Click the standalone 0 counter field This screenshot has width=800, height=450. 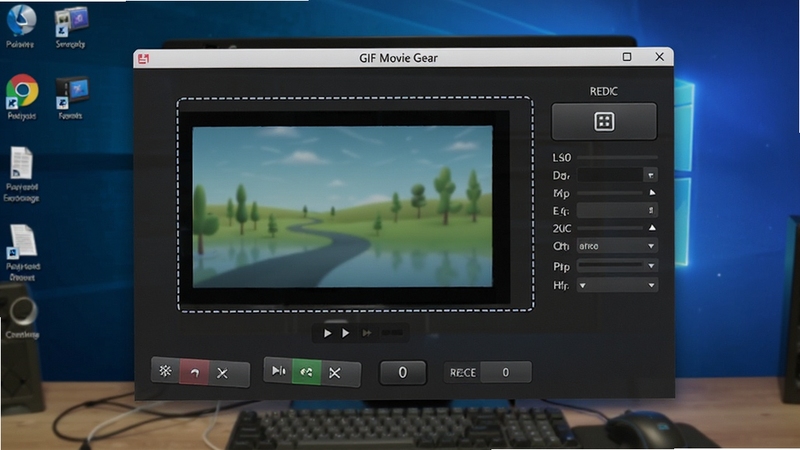pos(403,373)
